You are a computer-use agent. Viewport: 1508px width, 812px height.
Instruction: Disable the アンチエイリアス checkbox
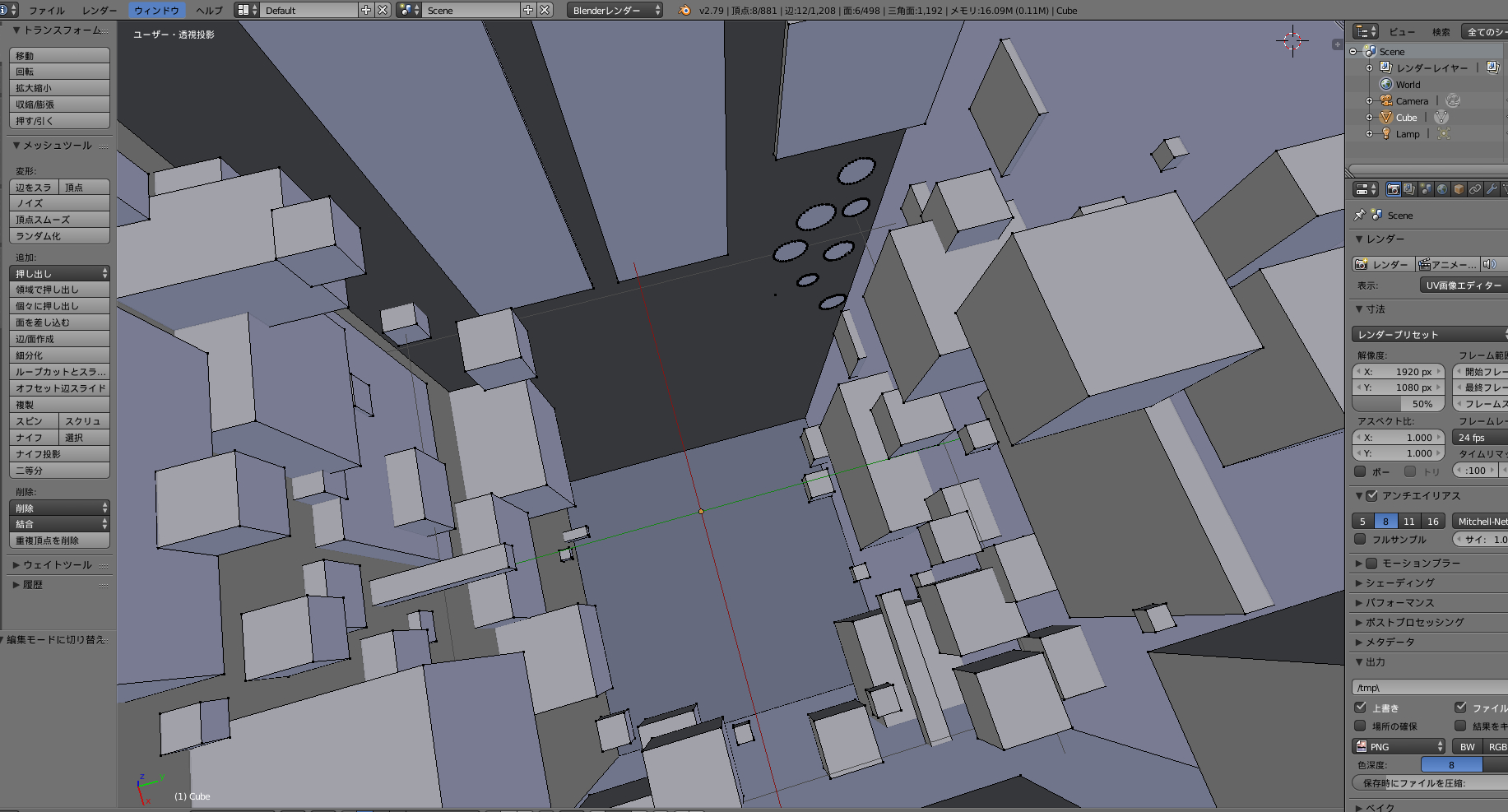click(1371, 496)
